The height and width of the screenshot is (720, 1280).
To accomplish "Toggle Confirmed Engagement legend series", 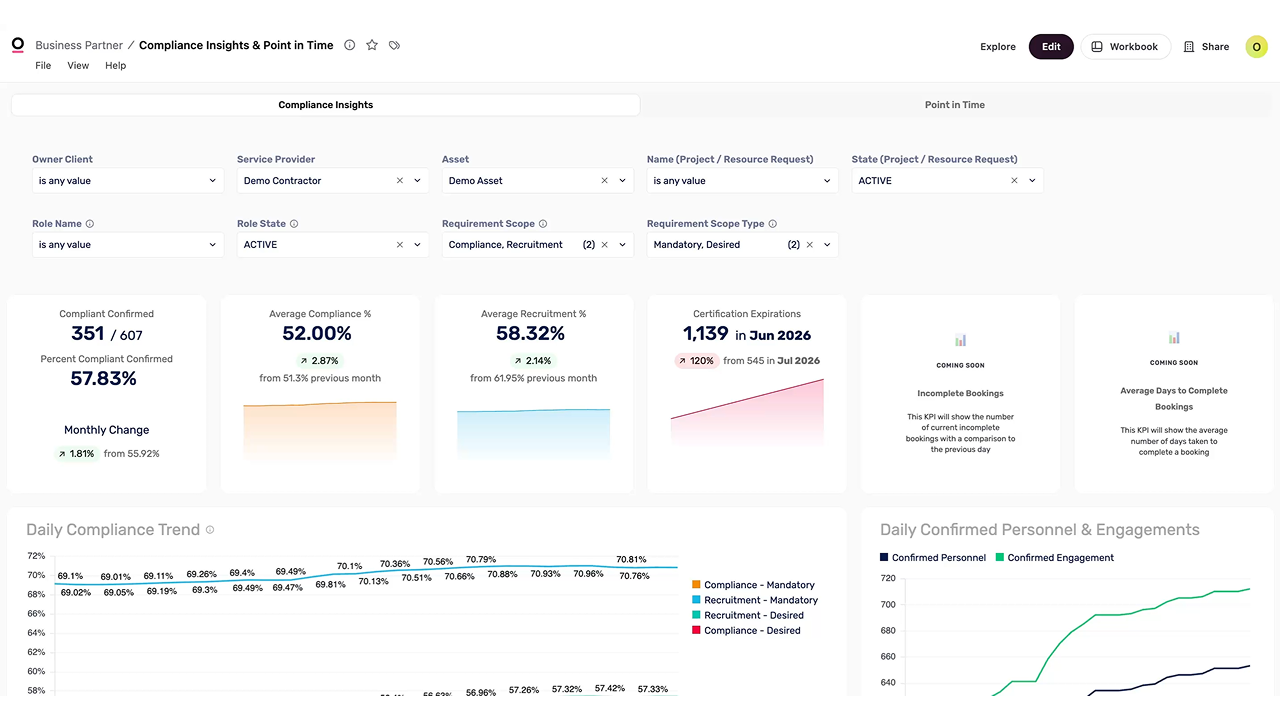I will pyautogui.click(x=1054, y=558).
